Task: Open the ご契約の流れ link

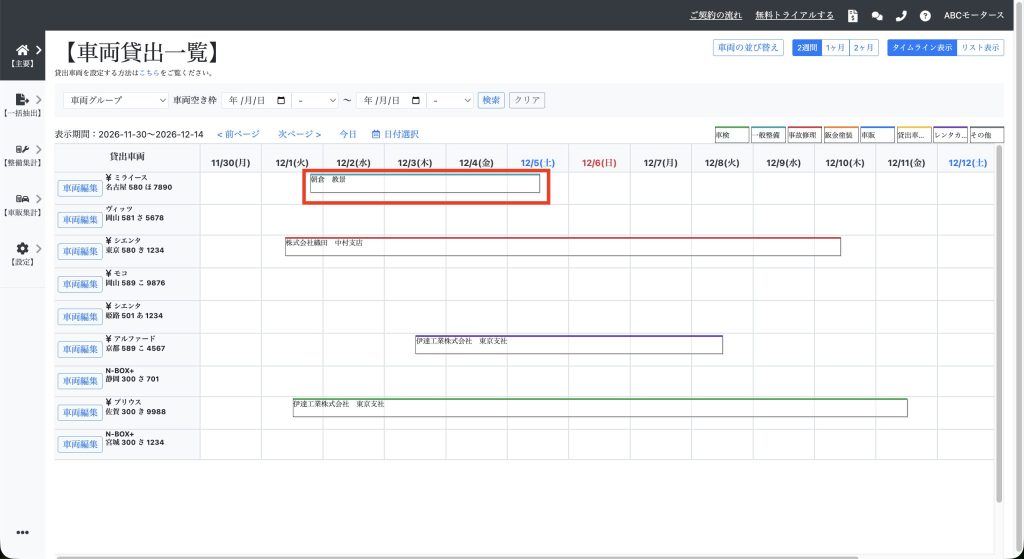Action: click(x=716, y=16)
